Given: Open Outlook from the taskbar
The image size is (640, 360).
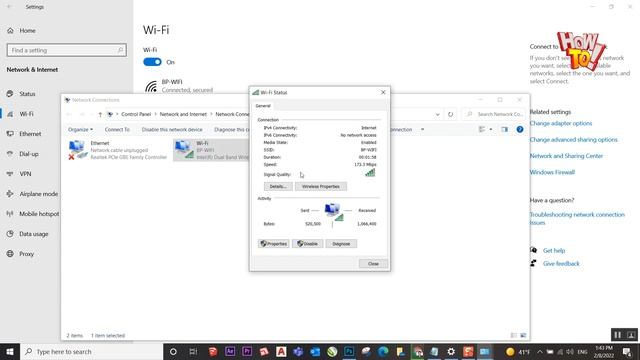Looking at the screenshot, I should coord(315,351).
